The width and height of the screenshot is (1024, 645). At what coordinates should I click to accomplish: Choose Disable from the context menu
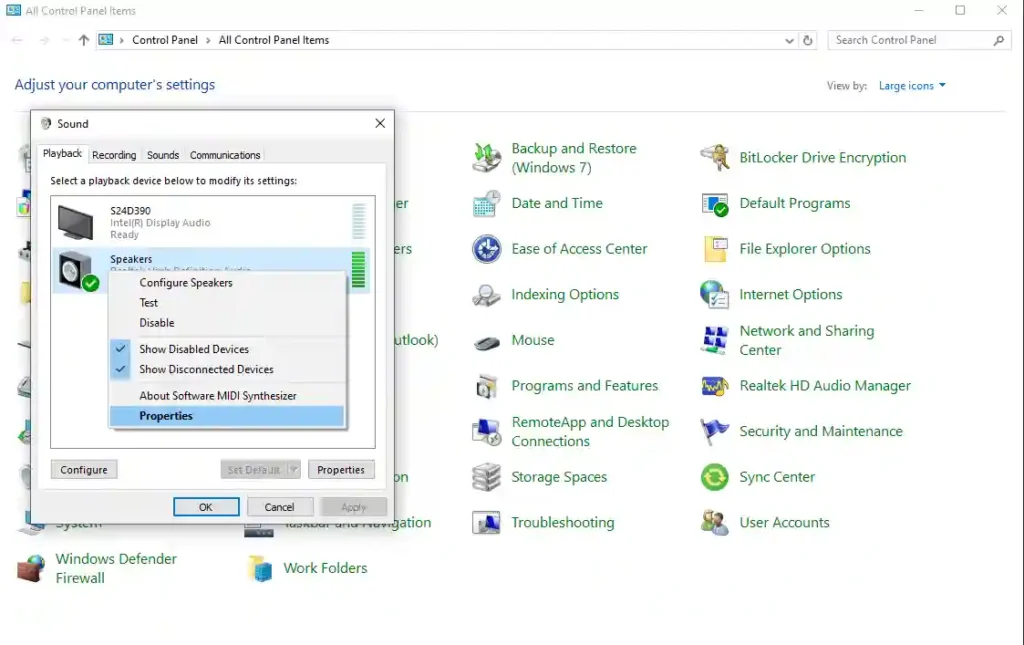[x=227, y=323]
